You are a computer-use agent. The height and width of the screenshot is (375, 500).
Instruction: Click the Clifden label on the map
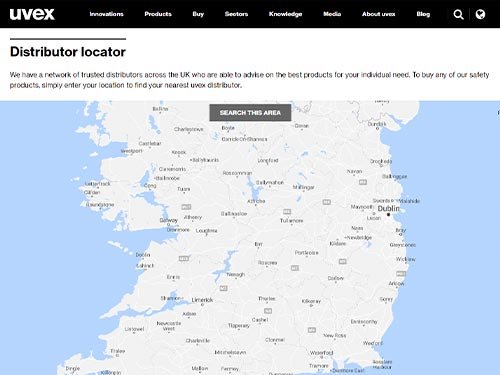pyautogui.click(x=92, y=192)
